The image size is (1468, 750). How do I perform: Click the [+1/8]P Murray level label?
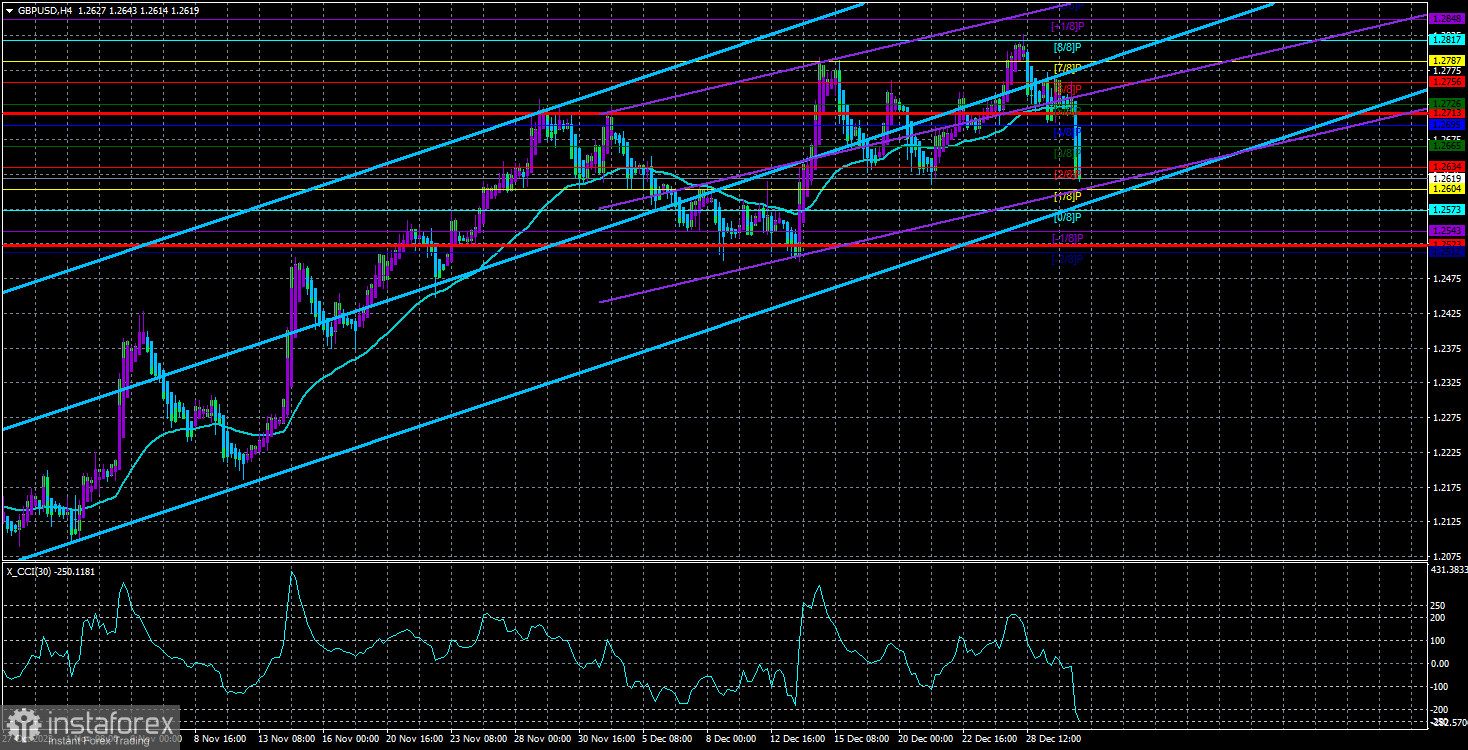point(1068,26)
